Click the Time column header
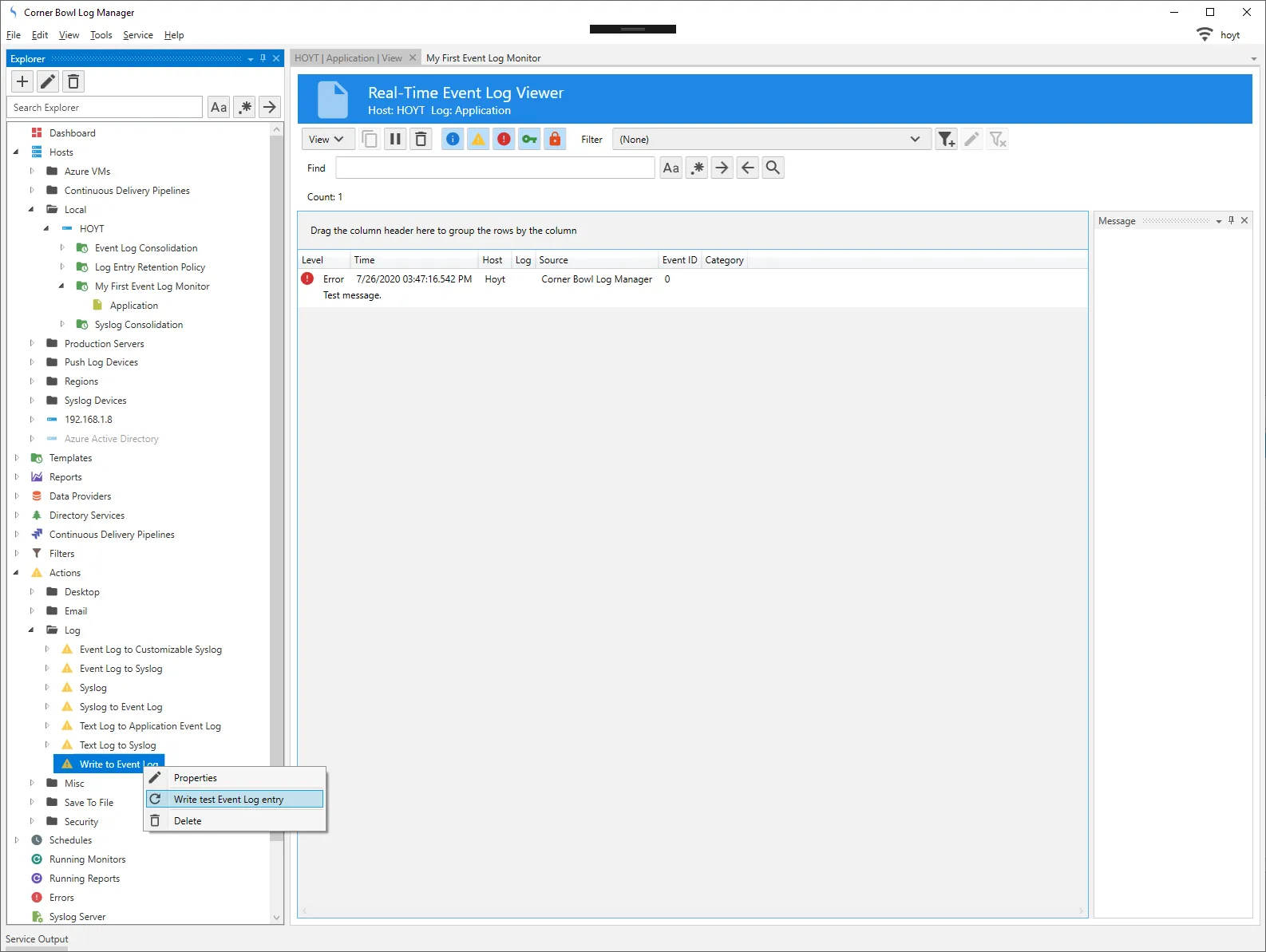The width and height of the screenshot is (1266, 952). (x=413, y=260)
